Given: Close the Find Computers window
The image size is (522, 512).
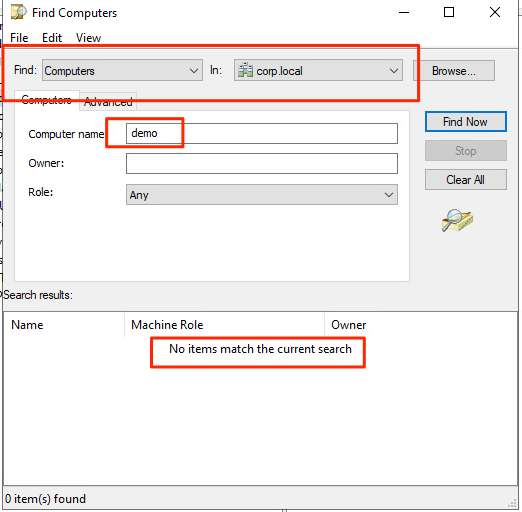Looking at the screenshot, I should click(x=495, y=13).
